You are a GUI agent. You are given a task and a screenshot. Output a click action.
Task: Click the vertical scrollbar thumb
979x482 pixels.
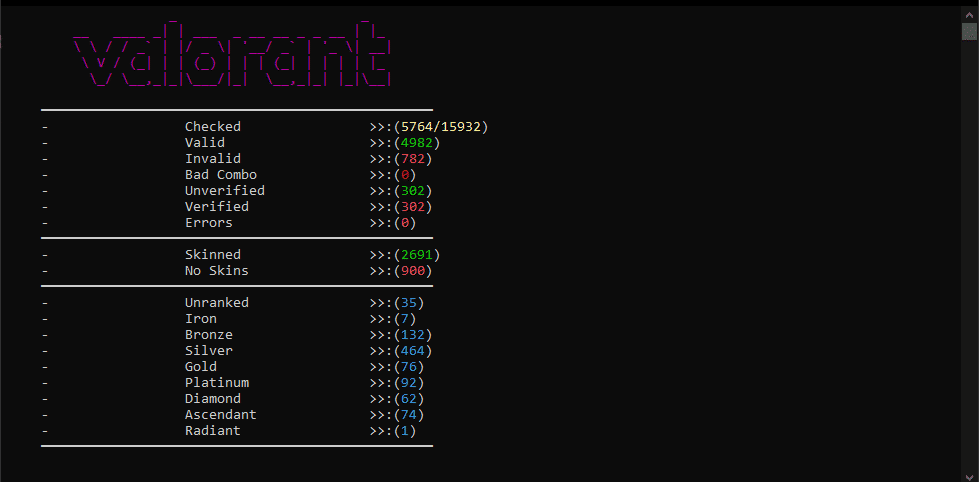point(969,31)
